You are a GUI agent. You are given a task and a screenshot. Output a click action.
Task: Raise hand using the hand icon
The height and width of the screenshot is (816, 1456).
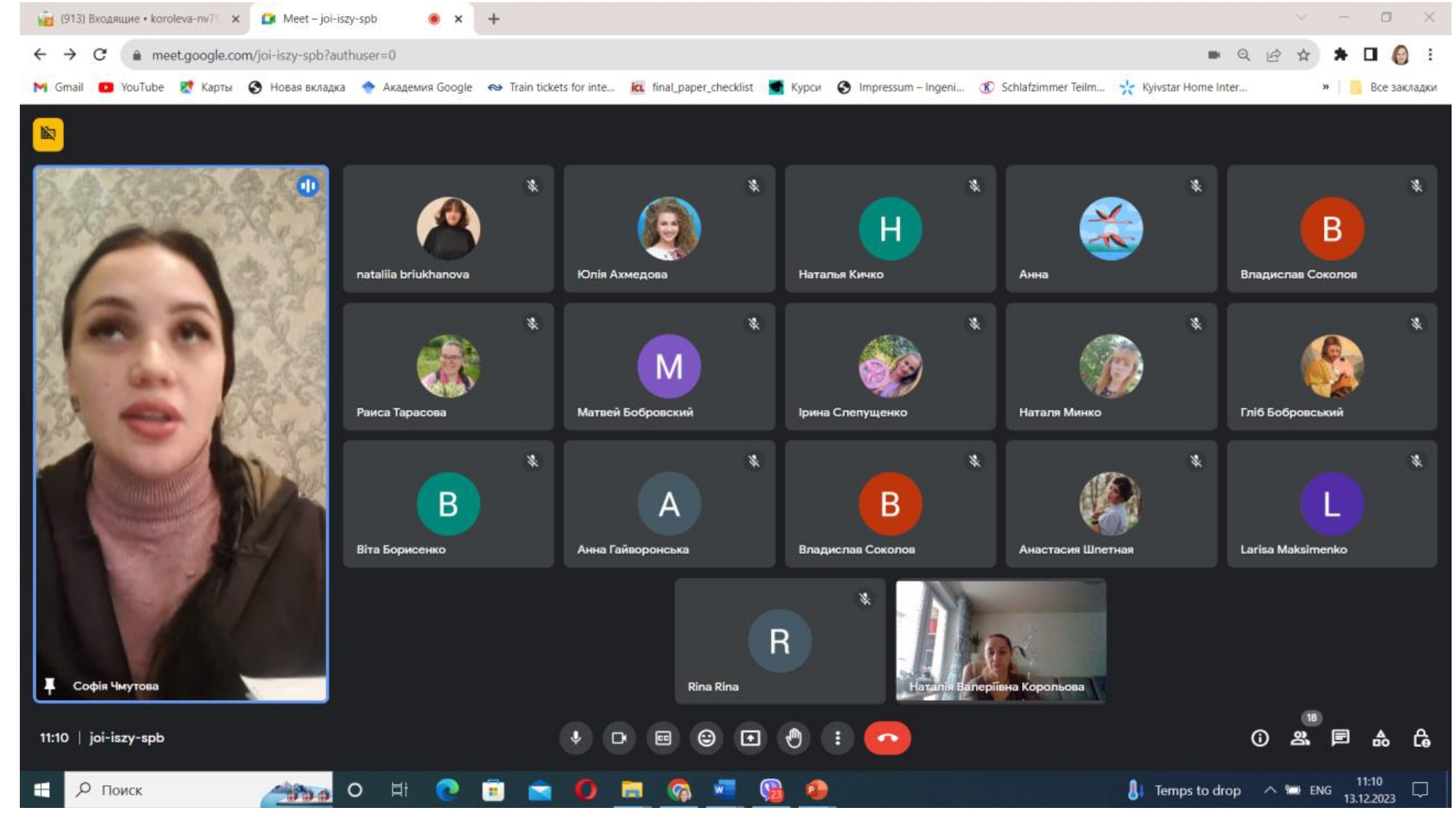(x=794, y=738)
